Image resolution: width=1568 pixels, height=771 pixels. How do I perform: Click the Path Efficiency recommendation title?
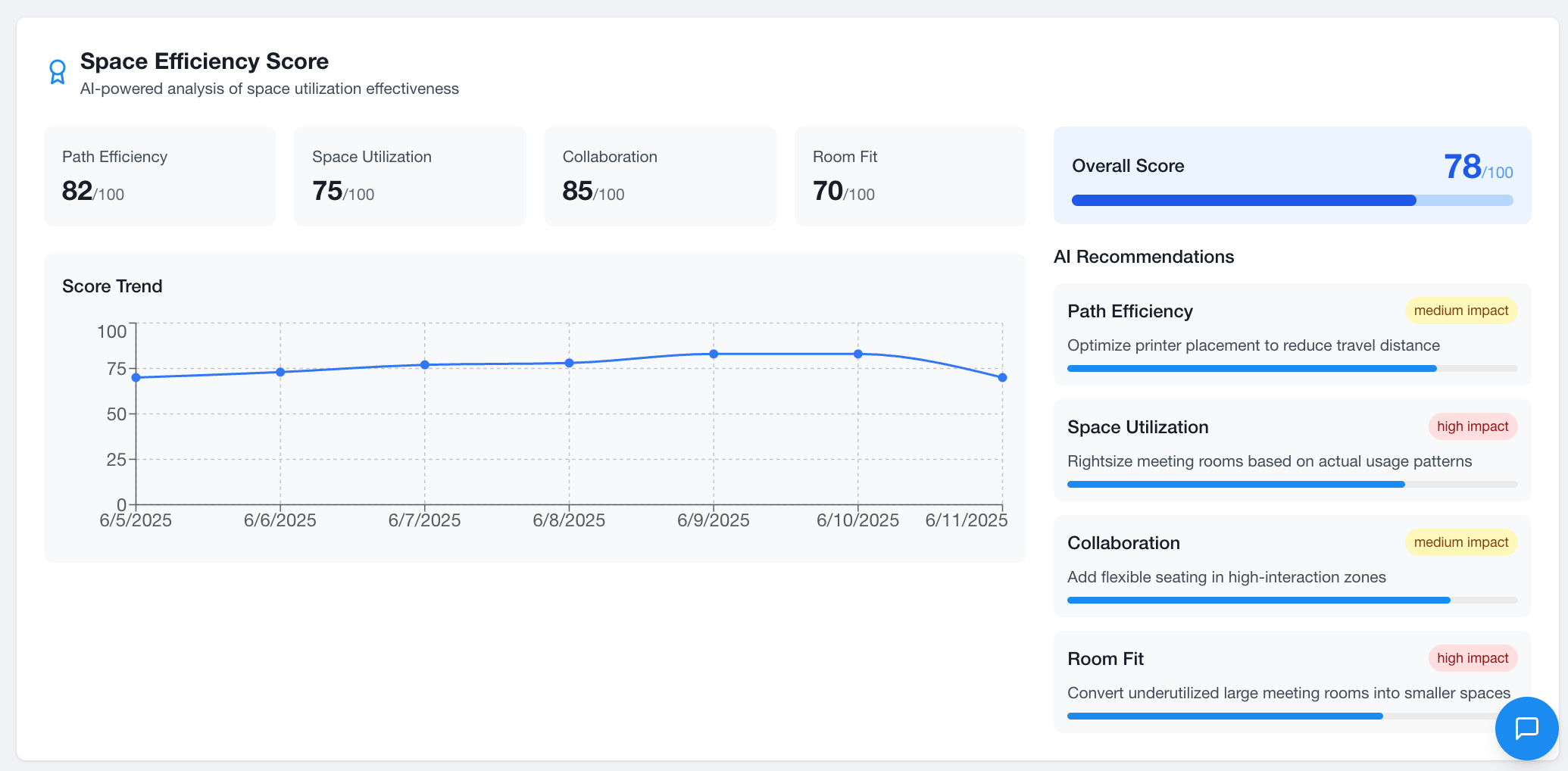point(1130,311)
